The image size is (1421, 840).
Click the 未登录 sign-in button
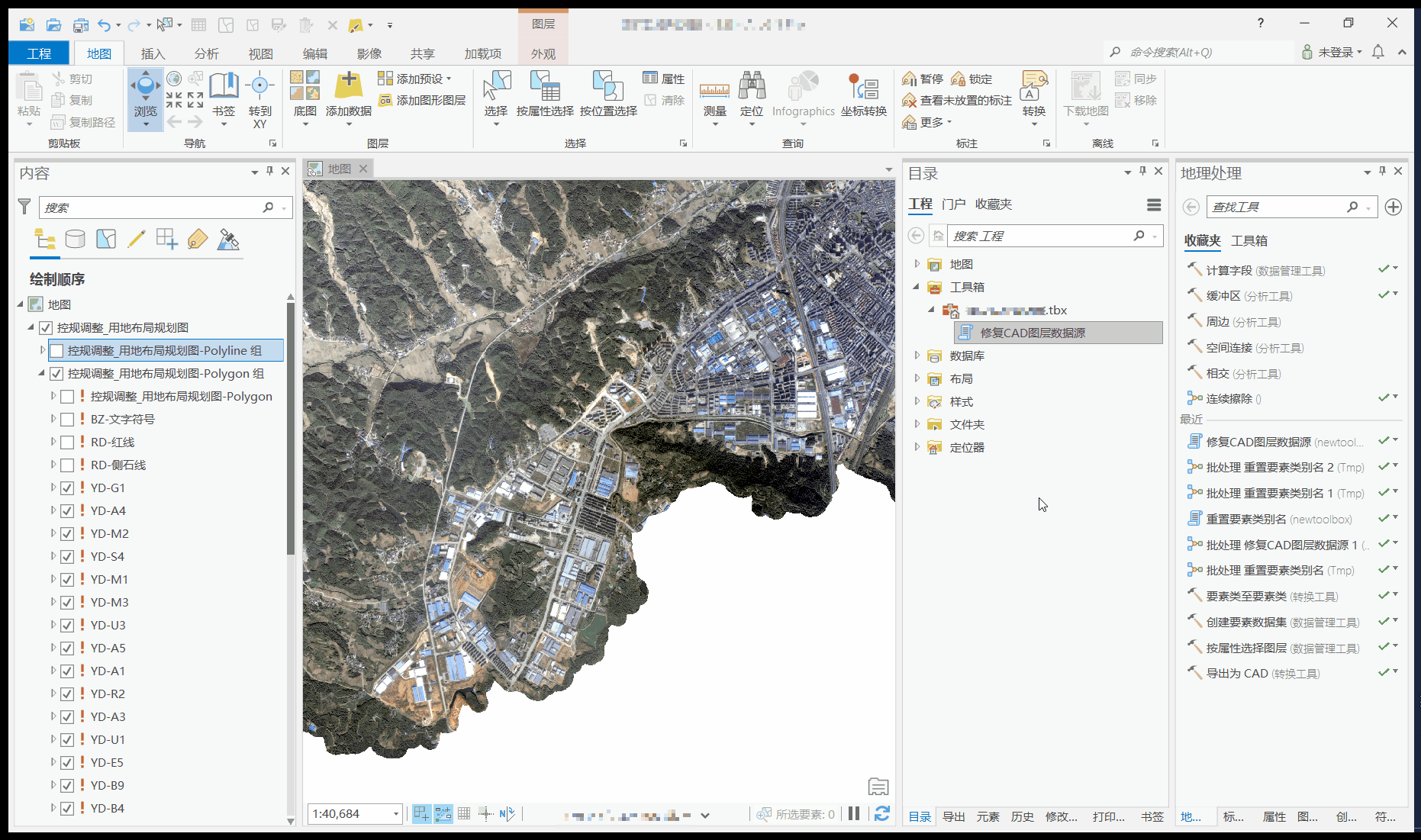1332,52
